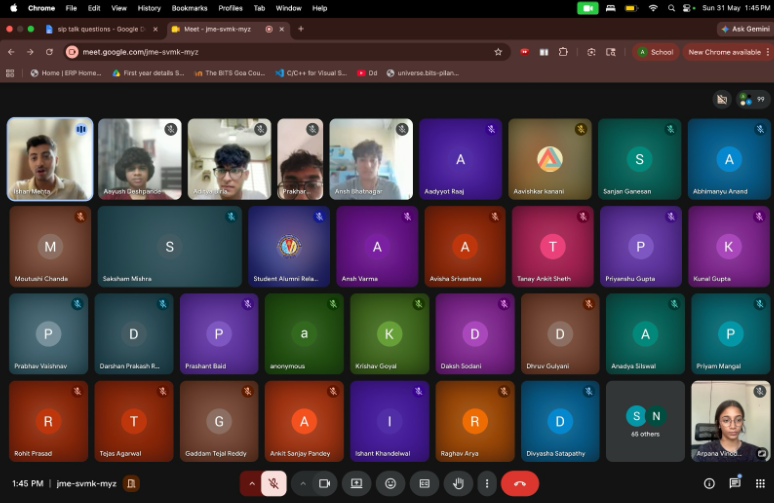The width and height of the screenshot is (774, 503).
Task: Click New Chrome available update button
Action: 724,52
